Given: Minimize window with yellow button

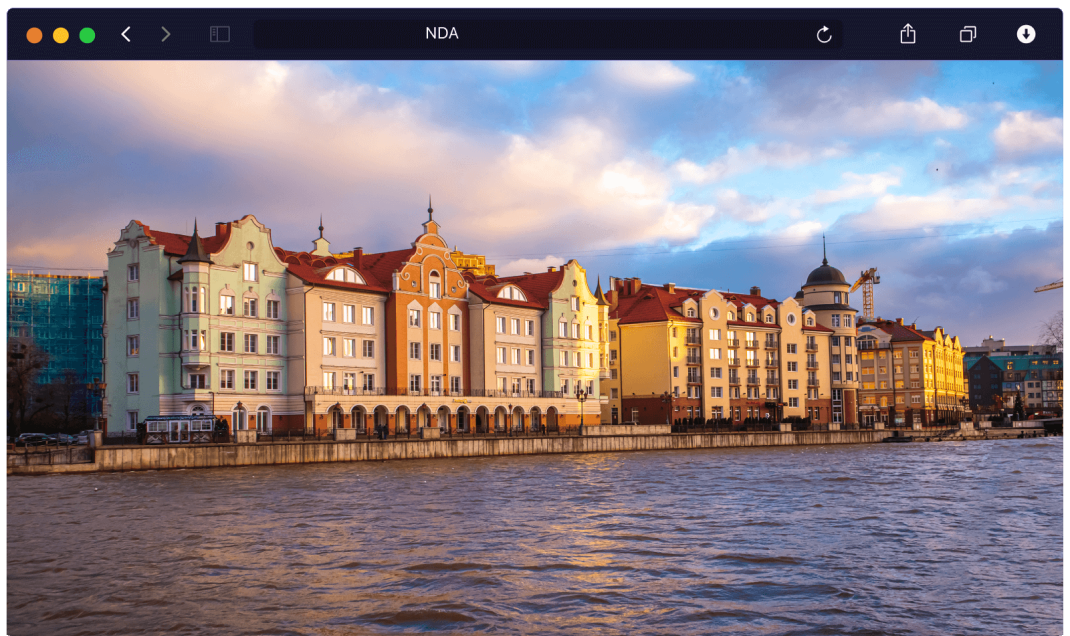Looking at the screenshot, I should (x=61, y=35).
